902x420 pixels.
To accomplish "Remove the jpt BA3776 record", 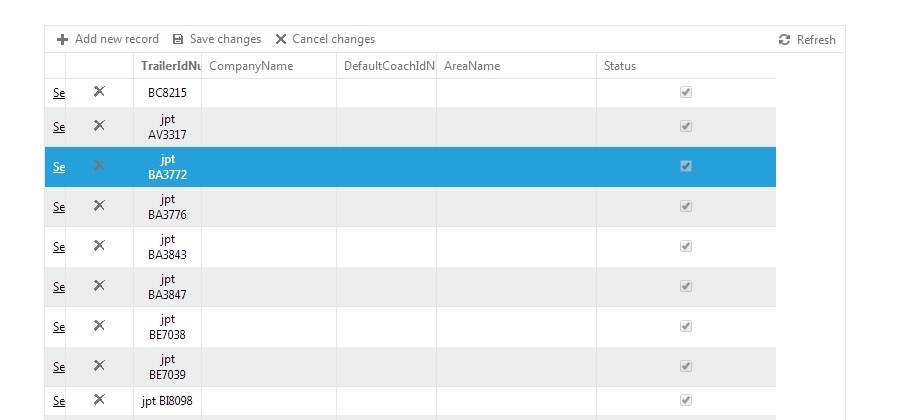I will click(99, 206).
